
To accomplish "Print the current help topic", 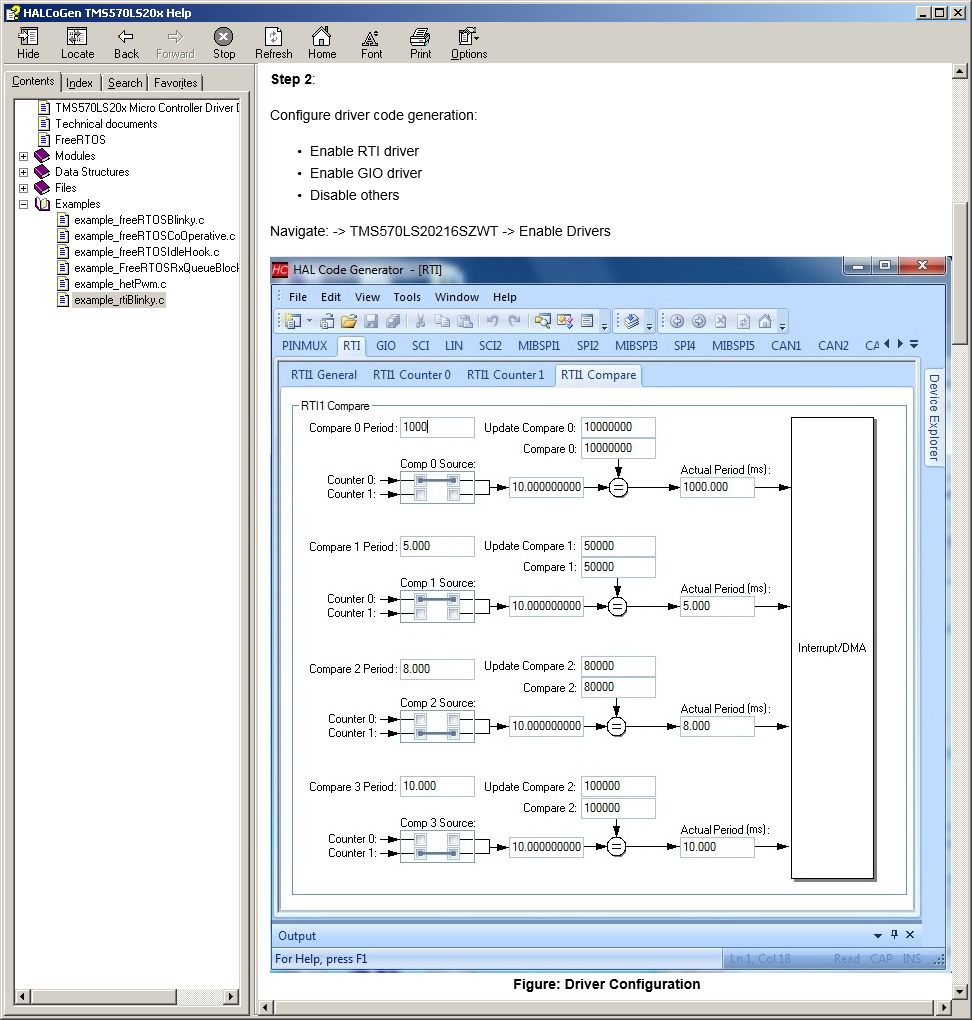I will pyautogui.click(x=420, y=44).
